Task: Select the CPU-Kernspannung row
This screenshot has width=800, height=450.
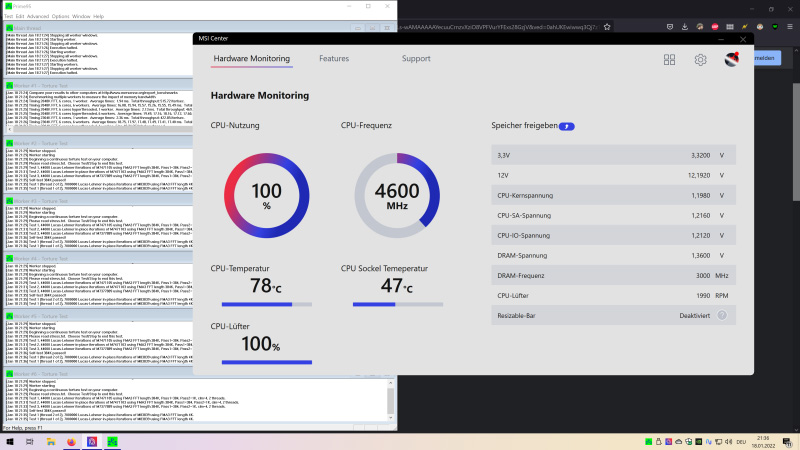Action: 613,195
